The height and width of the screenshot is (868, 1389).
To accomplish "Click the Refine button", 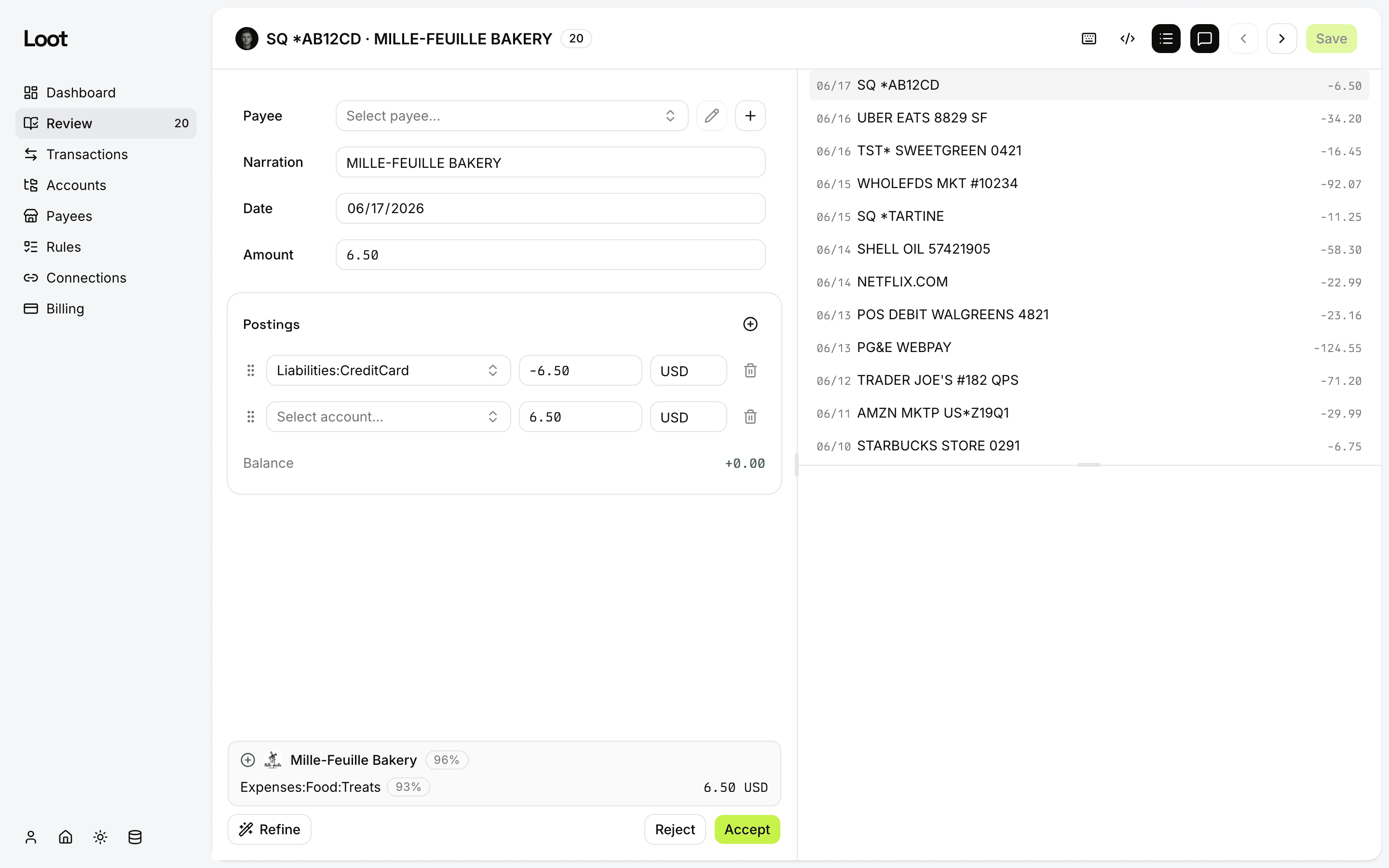I will click(269, 829).
